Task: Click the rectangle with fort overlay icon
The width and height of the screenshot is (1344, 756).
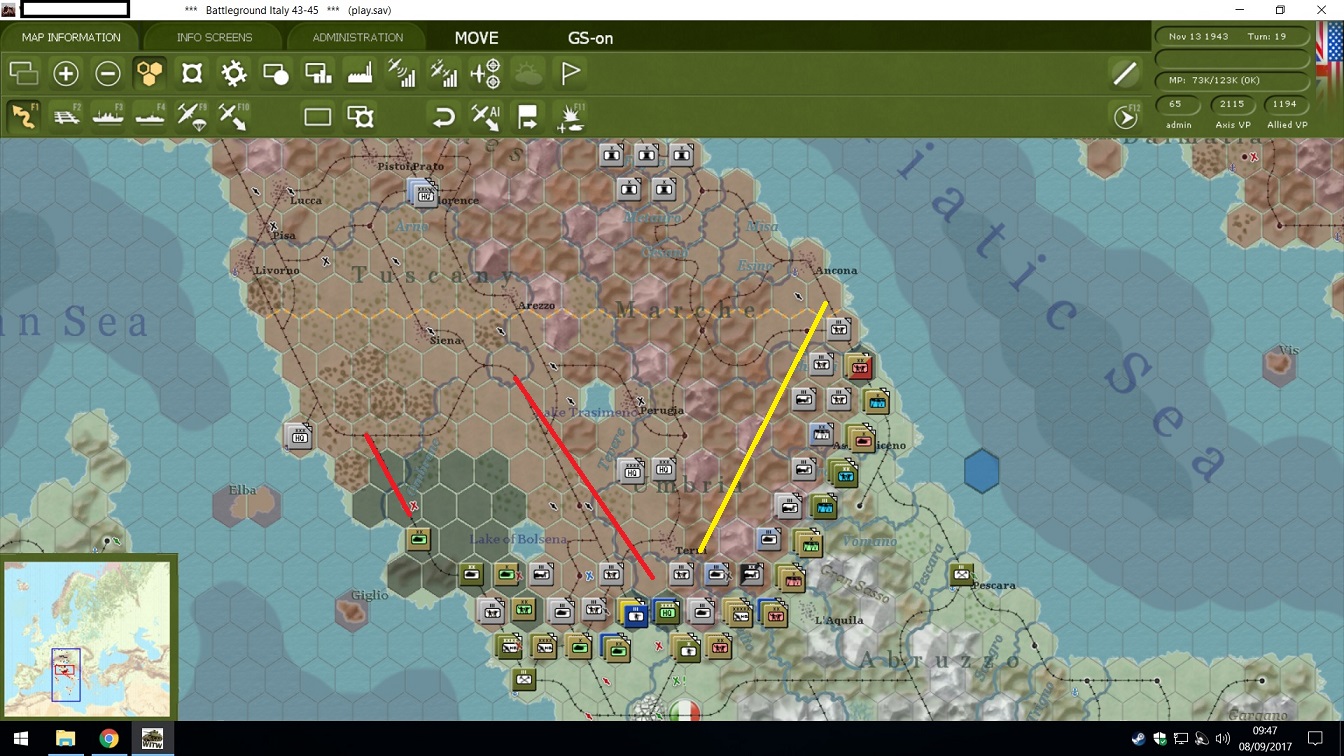Action: (x=360, y=117)
